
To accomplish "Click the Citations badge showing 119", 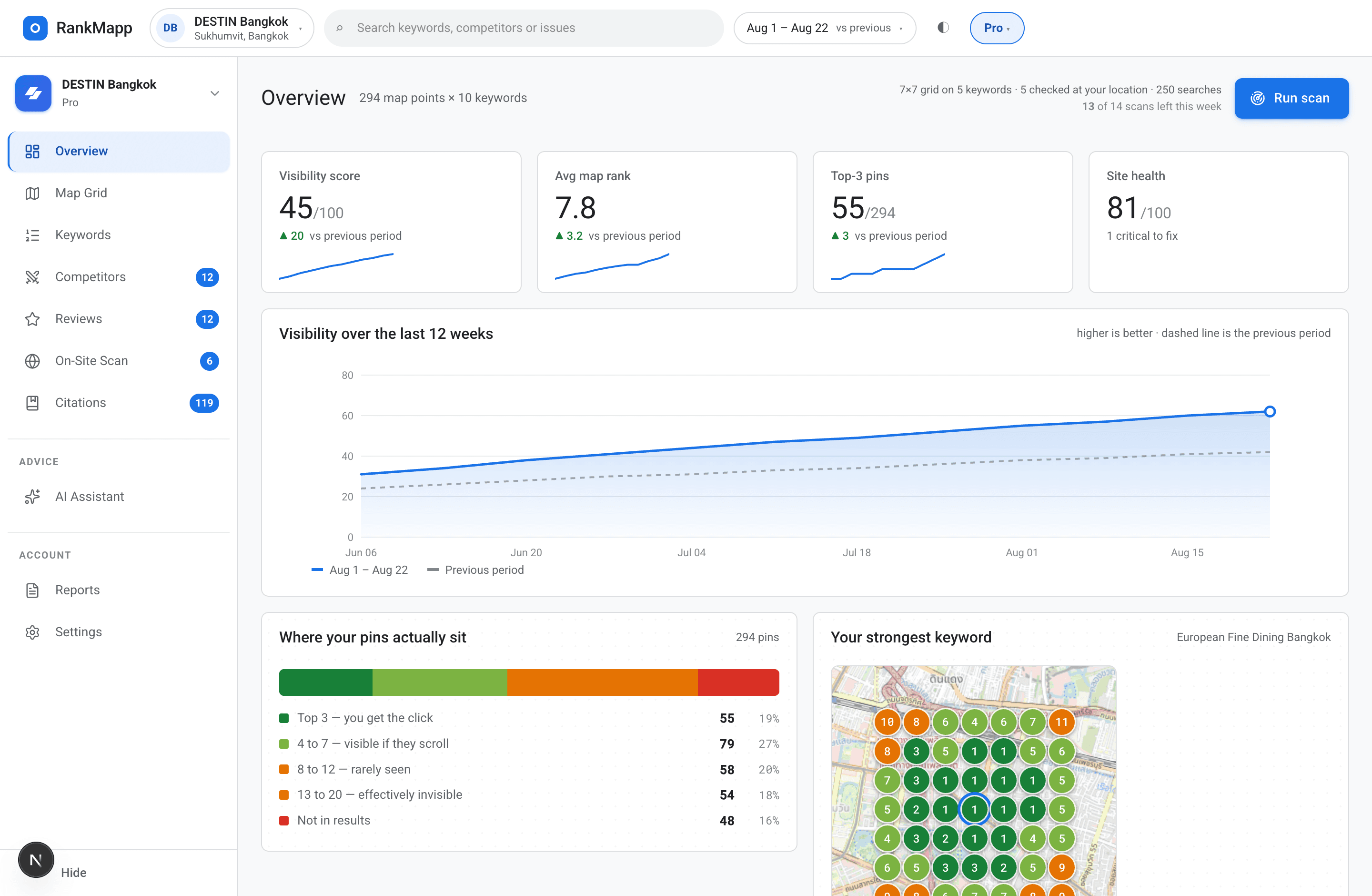I will [204, 403].
